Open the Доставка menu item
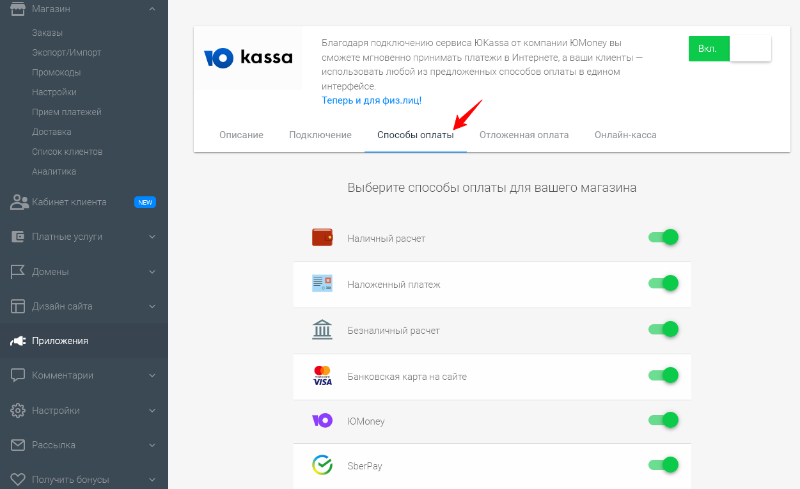The image size is (800, 489). pos(52,132)
